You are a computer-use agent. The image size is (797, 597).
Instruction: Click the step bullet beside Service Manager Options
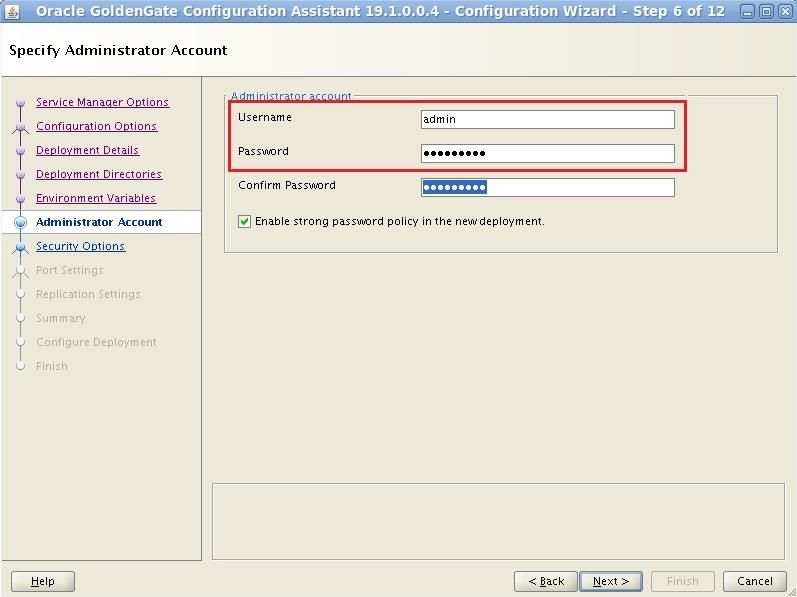point(20,103)
